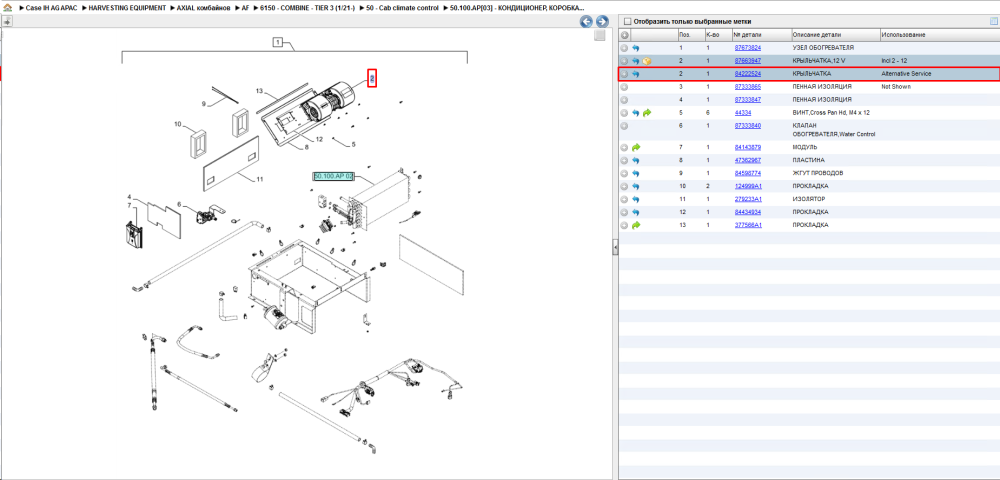This screenshot has height=480, width=1000.
Task: Click the blue return arrow for 279233A1
Action: 636,199
